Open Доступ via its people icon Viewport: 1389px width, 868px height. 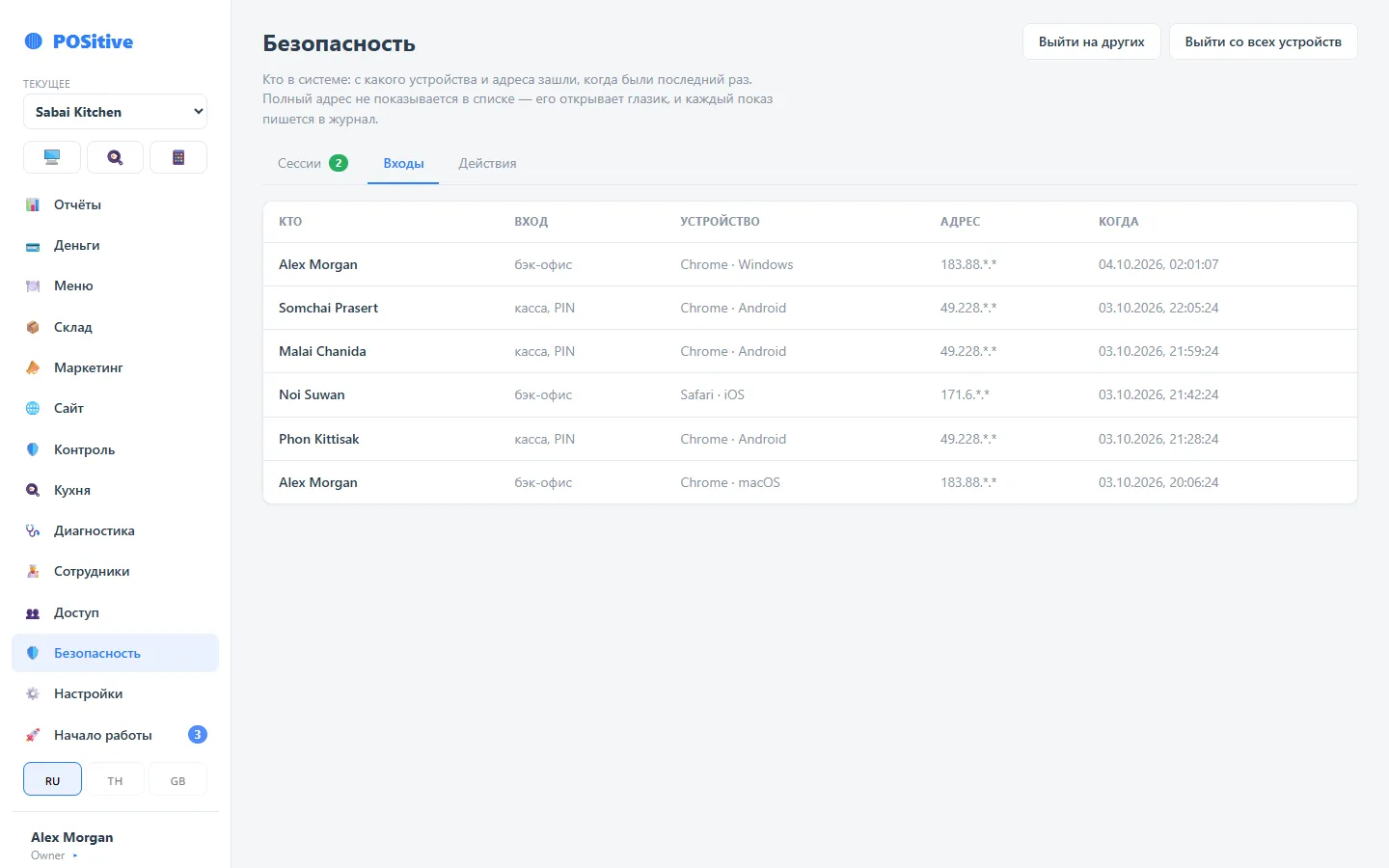[33, 612]
